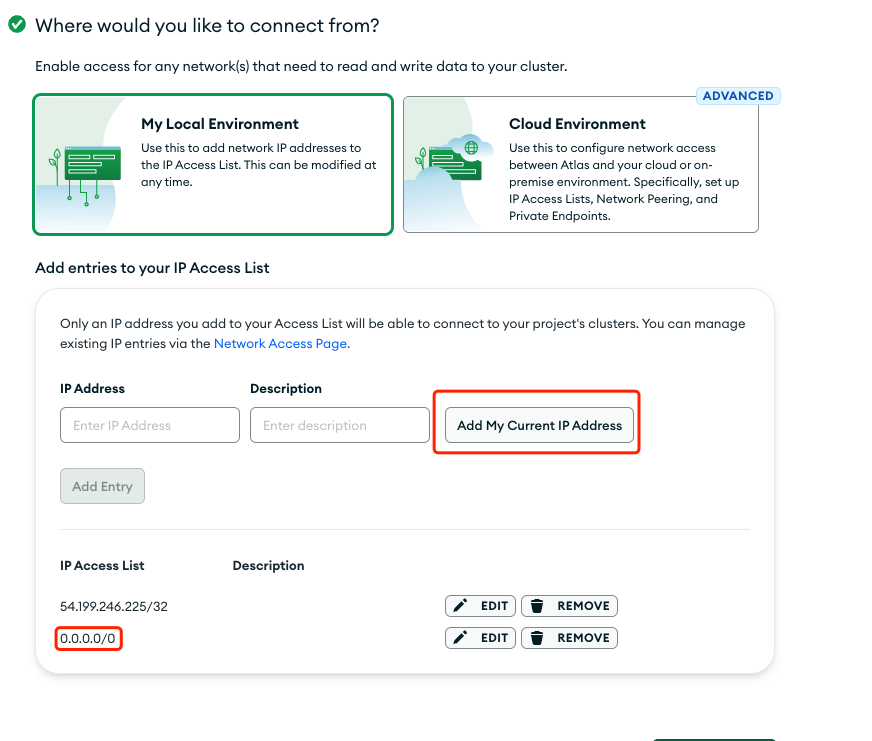Click the ADVANCED badge on the cloud card
Image resolution: width=872 pixels, height=741 pixels.
738,96
